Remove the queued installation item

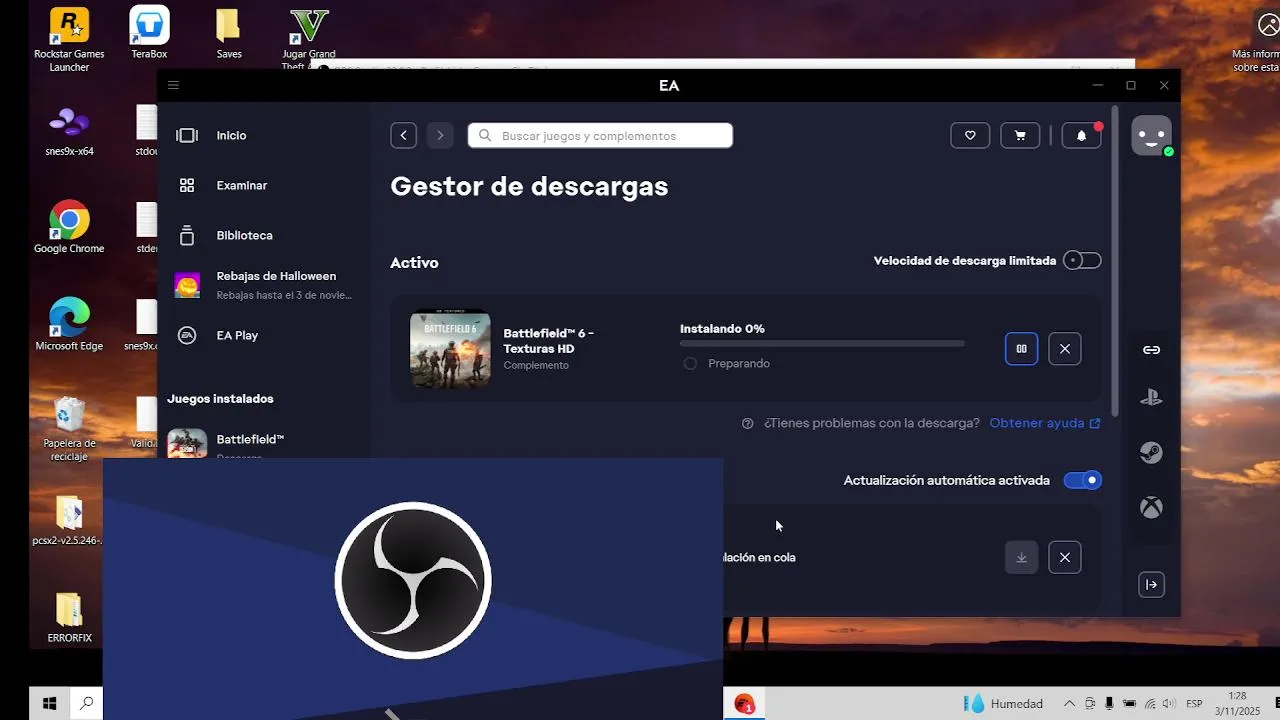click(1064, 557)
